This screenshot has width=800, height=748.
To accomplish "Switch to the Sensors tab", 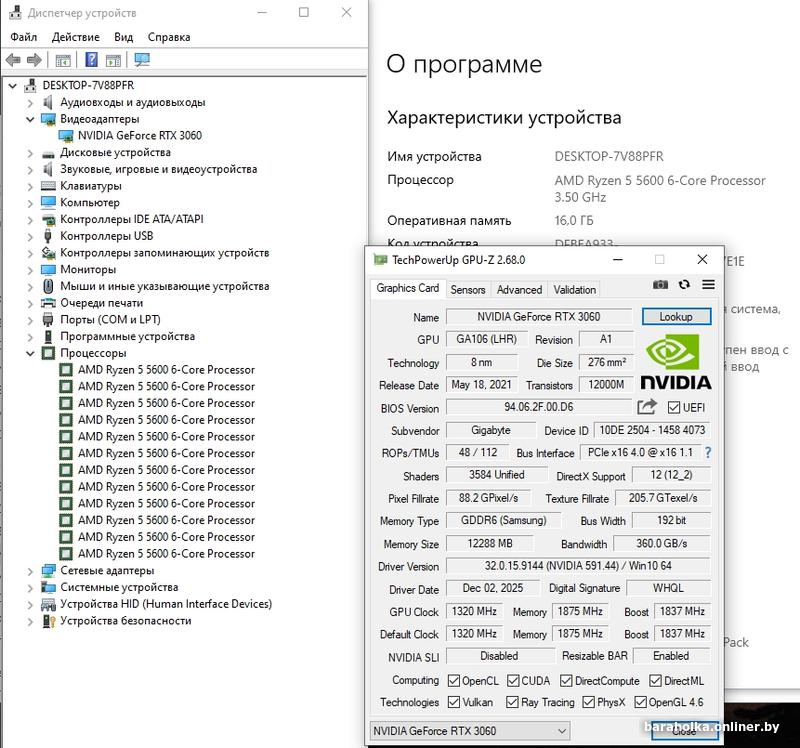I will (x=468, y=290).
